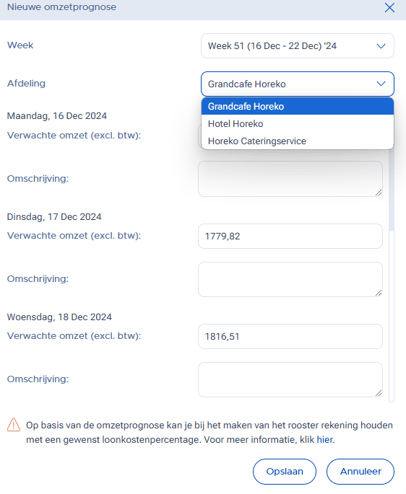Focus Dinsdag Omschrijving text area

click(x=290, y=279)
